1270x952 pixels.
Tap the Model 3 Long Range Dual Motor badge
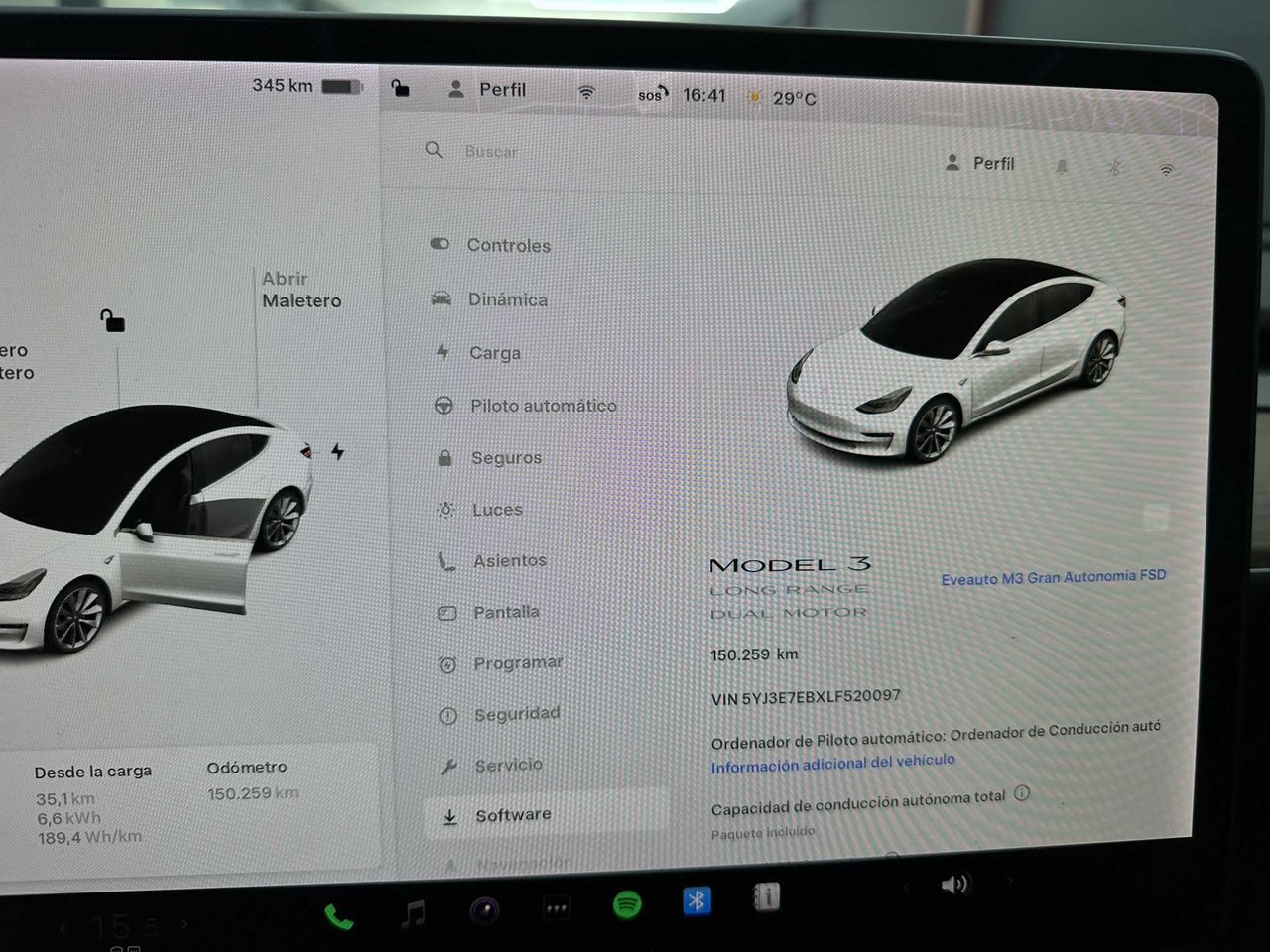[791, 588]
